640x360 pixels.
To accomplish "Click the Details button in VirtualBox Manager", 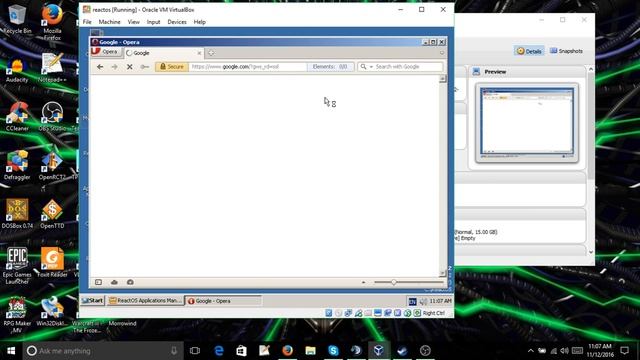I will (x=529, y=51).
